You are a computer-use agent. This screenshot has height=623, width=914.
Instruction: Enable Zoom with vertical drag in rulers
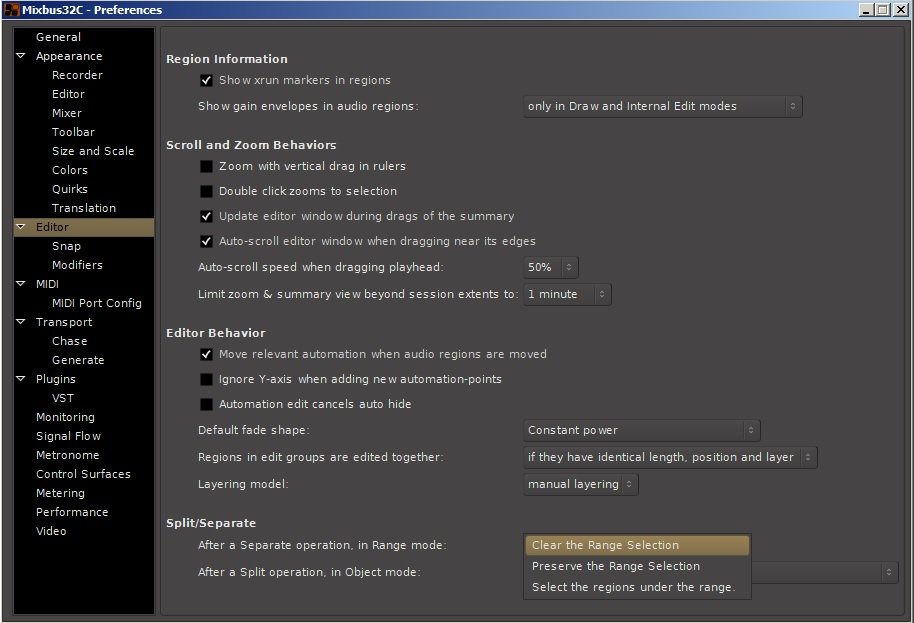pyautogui.click(x=206, y=166)
